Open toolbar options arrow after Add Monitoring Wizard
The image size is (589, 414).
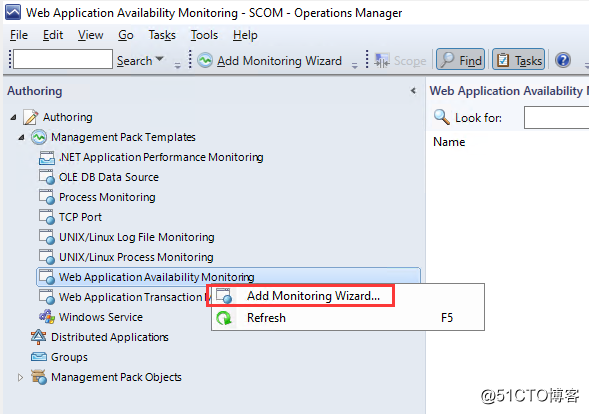354,66
